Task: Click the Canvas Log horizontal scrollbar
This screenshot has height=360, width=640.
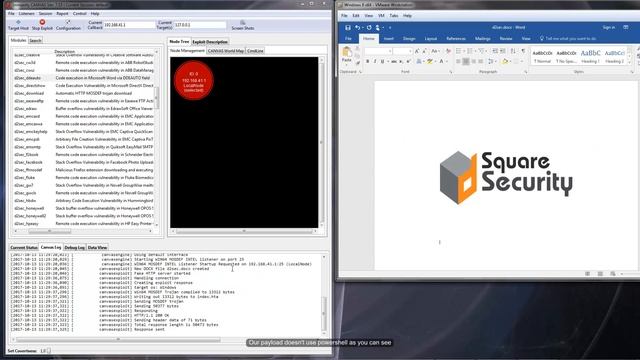Action: pyautogui.click(x=118, y=340)
